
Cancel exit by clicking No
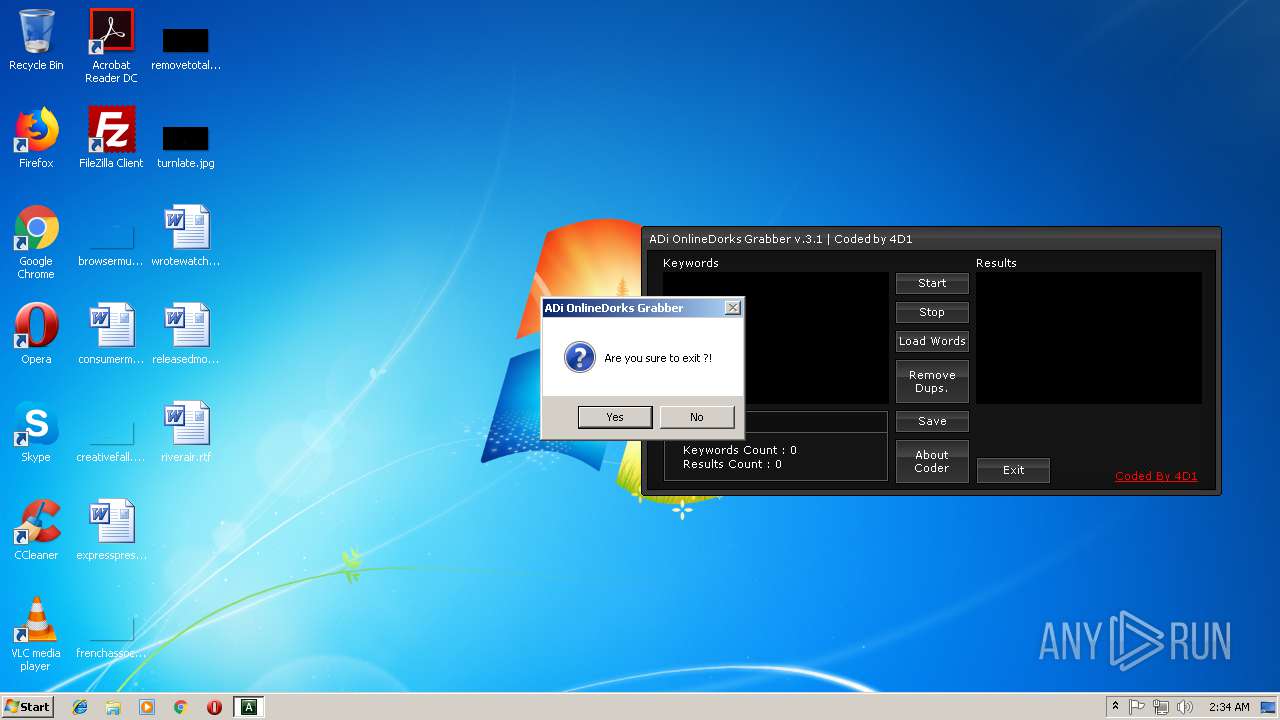click(697, 417)
